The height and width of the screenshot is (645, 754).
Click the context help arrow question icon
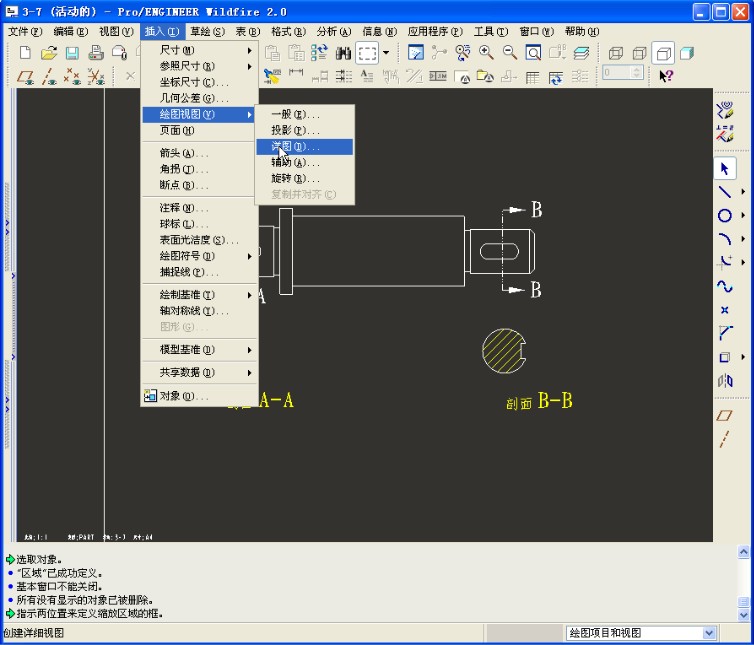pyautogui.click(x=666, y=76)
